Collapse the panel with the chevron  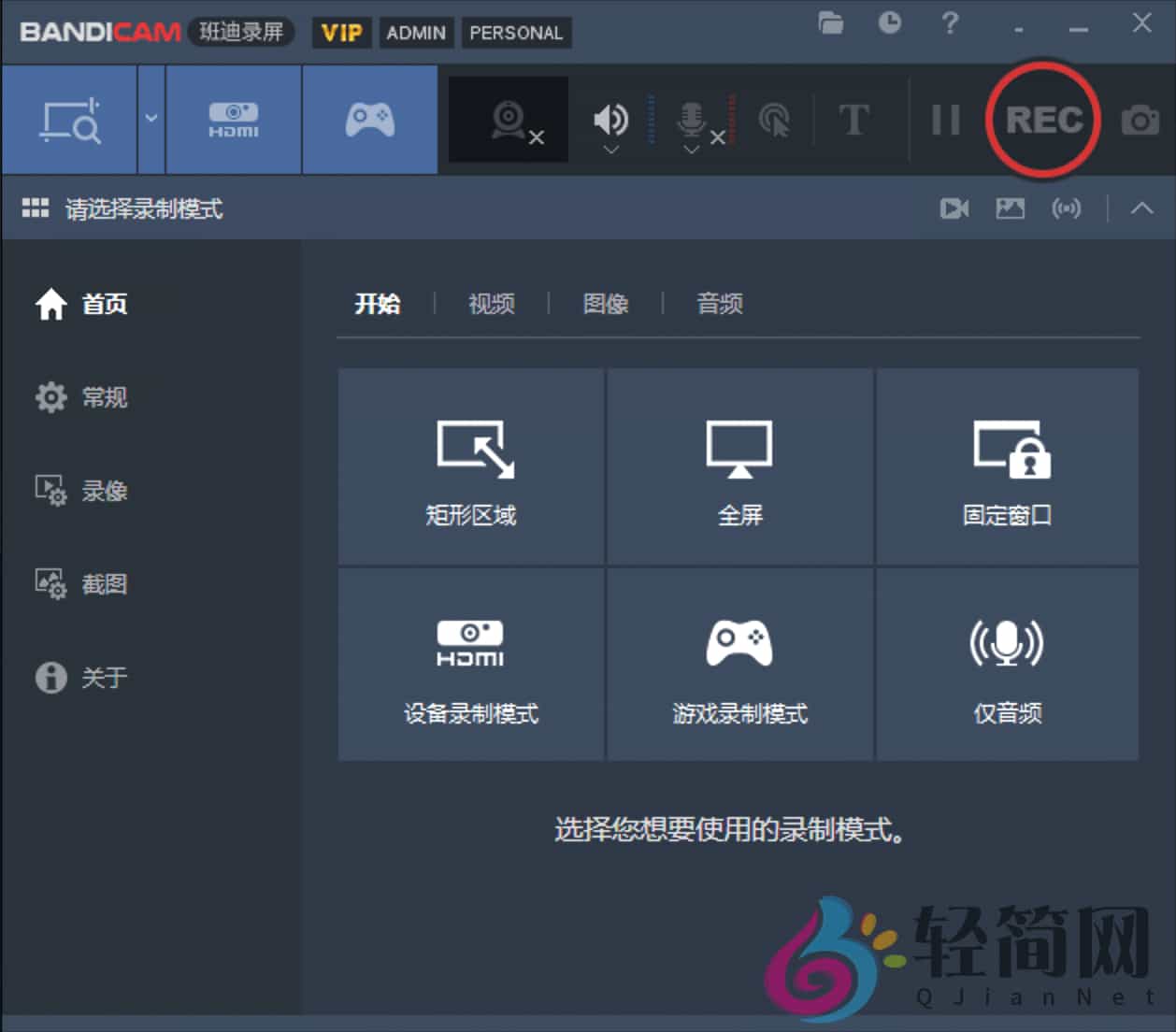pos(1141,208)
